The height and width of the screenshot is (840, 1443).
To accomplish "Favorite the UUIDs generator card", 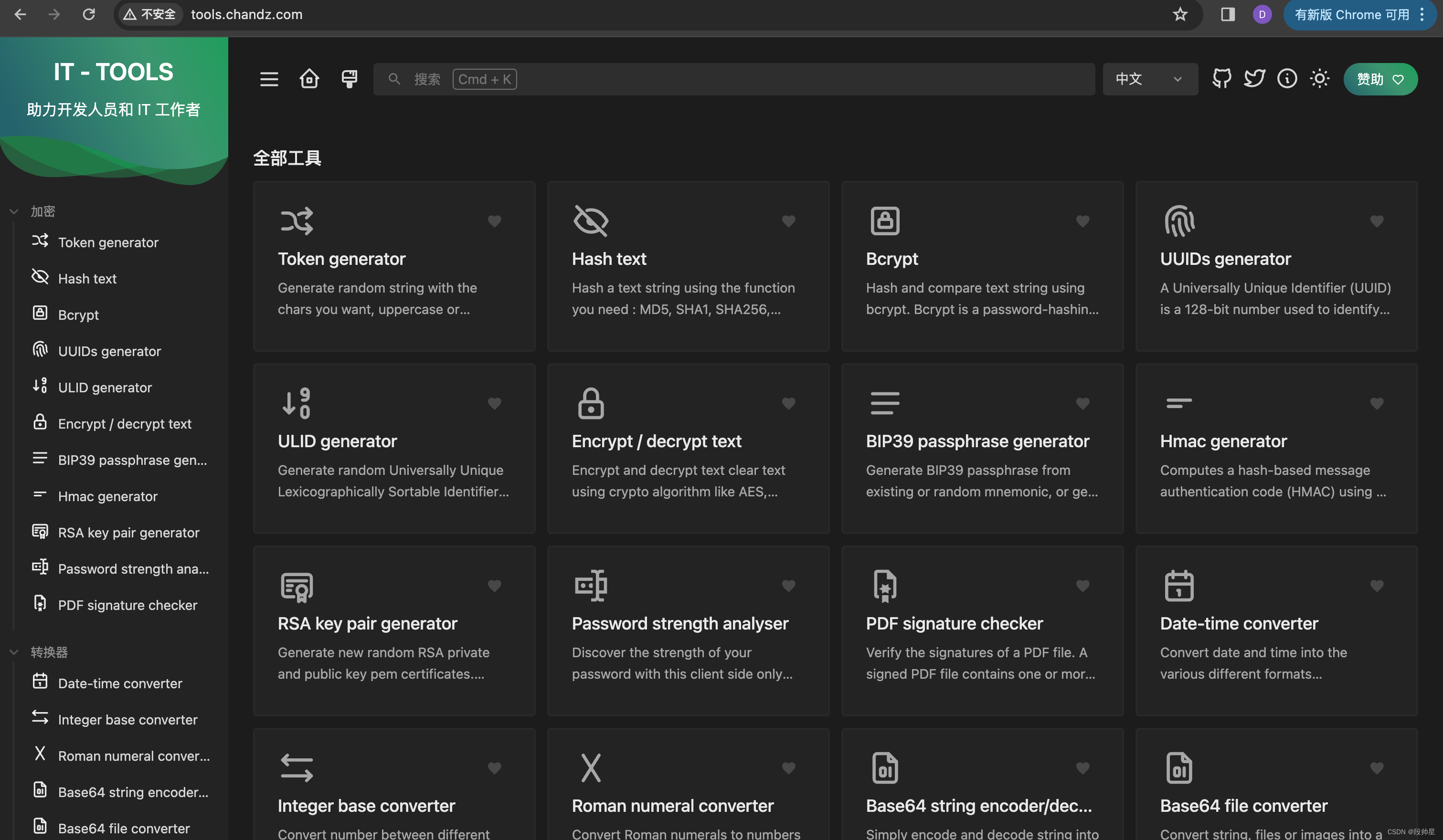I will point(1377,221).
